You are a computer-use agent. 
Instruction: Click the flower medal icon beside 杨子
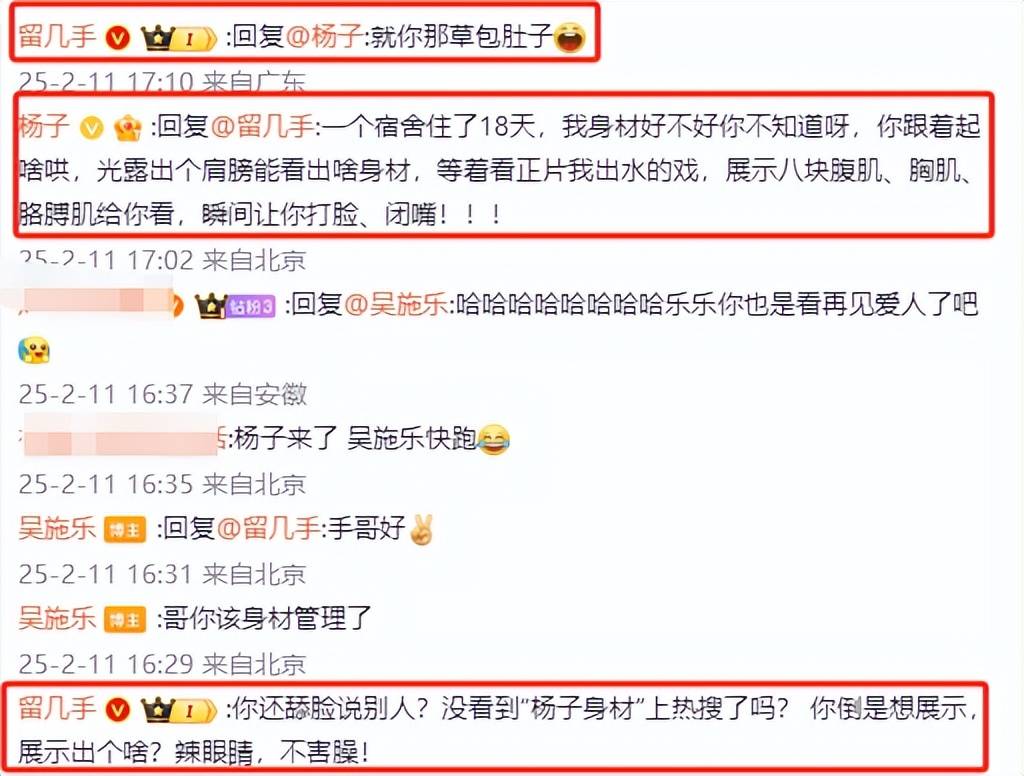[x=127, y=127]
